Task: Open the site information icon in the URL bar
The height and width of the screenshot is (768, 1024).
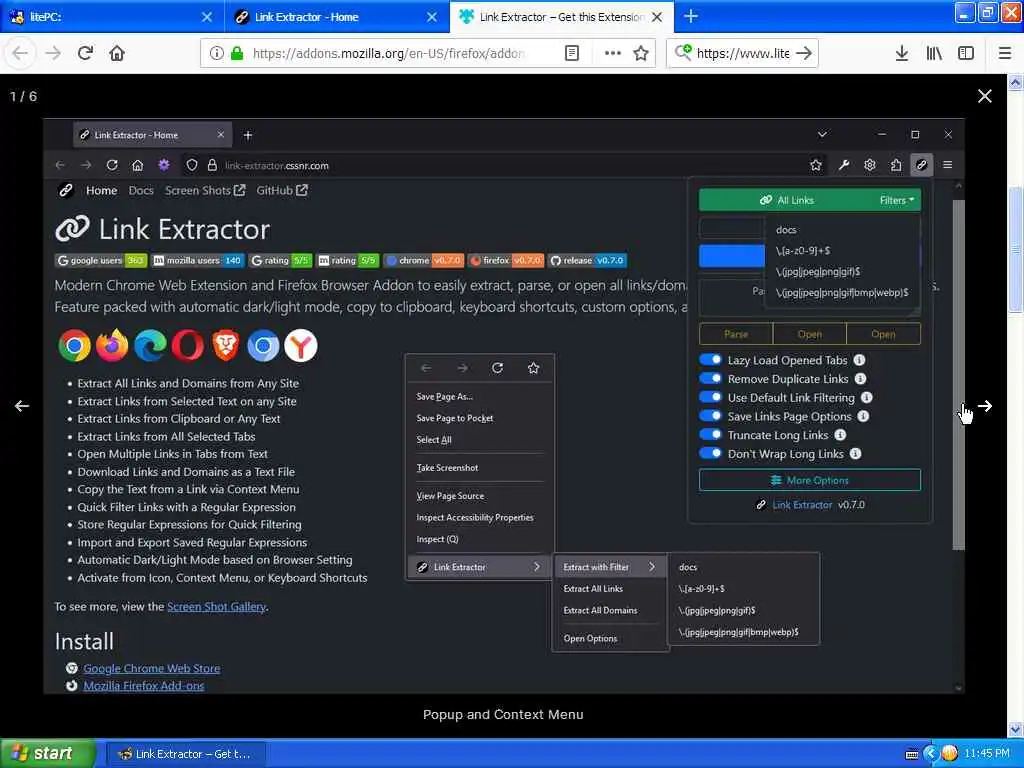Action: [x=217, y=53]
